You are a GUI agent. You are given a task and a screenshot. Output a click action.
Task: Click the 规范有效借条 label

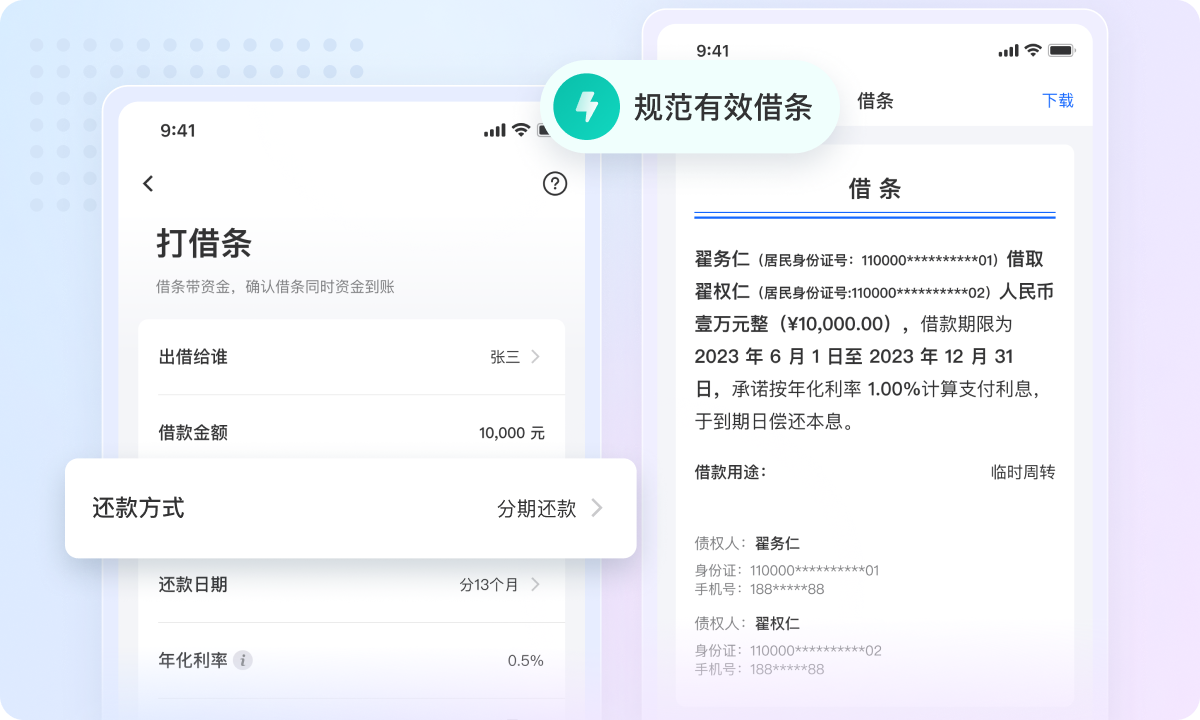[722, 107]
